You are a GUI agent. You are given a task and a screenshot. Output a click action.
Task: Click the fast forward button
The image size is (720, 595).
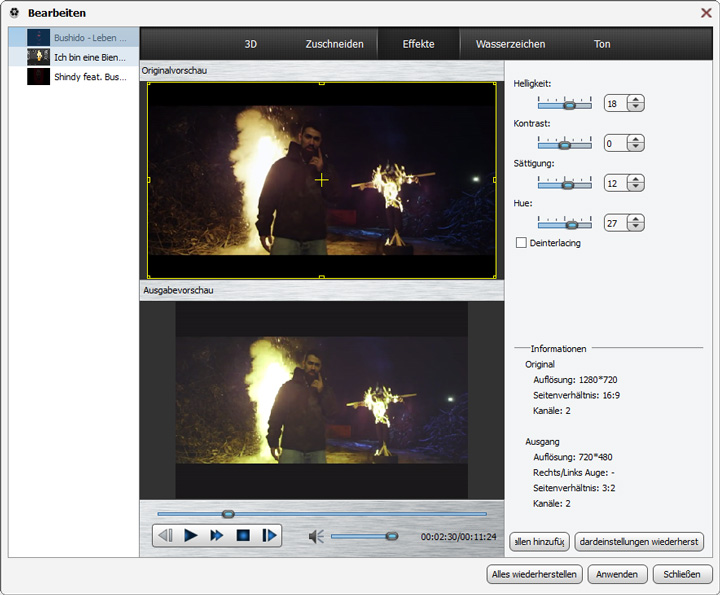tap(216, 535)
